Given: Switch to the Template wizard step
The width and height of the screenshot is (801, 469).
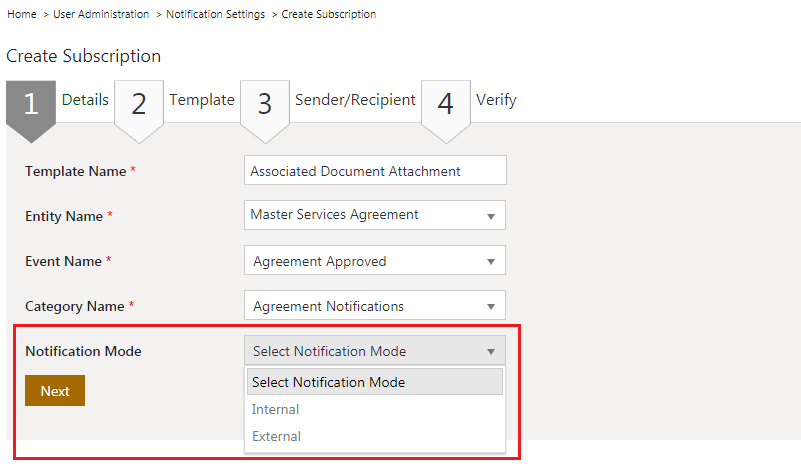Looking at the screenshot, I should pyautogui.click(x=201, y=100).
